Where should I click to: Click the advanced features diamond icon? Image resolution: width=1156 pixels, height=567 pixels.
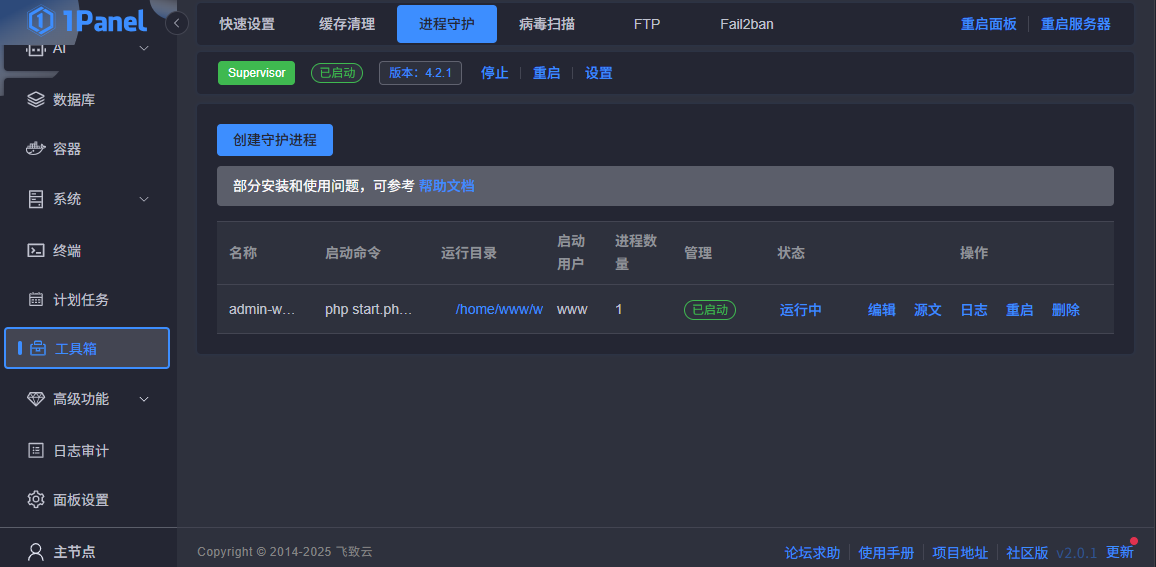[x=35, y=399]
